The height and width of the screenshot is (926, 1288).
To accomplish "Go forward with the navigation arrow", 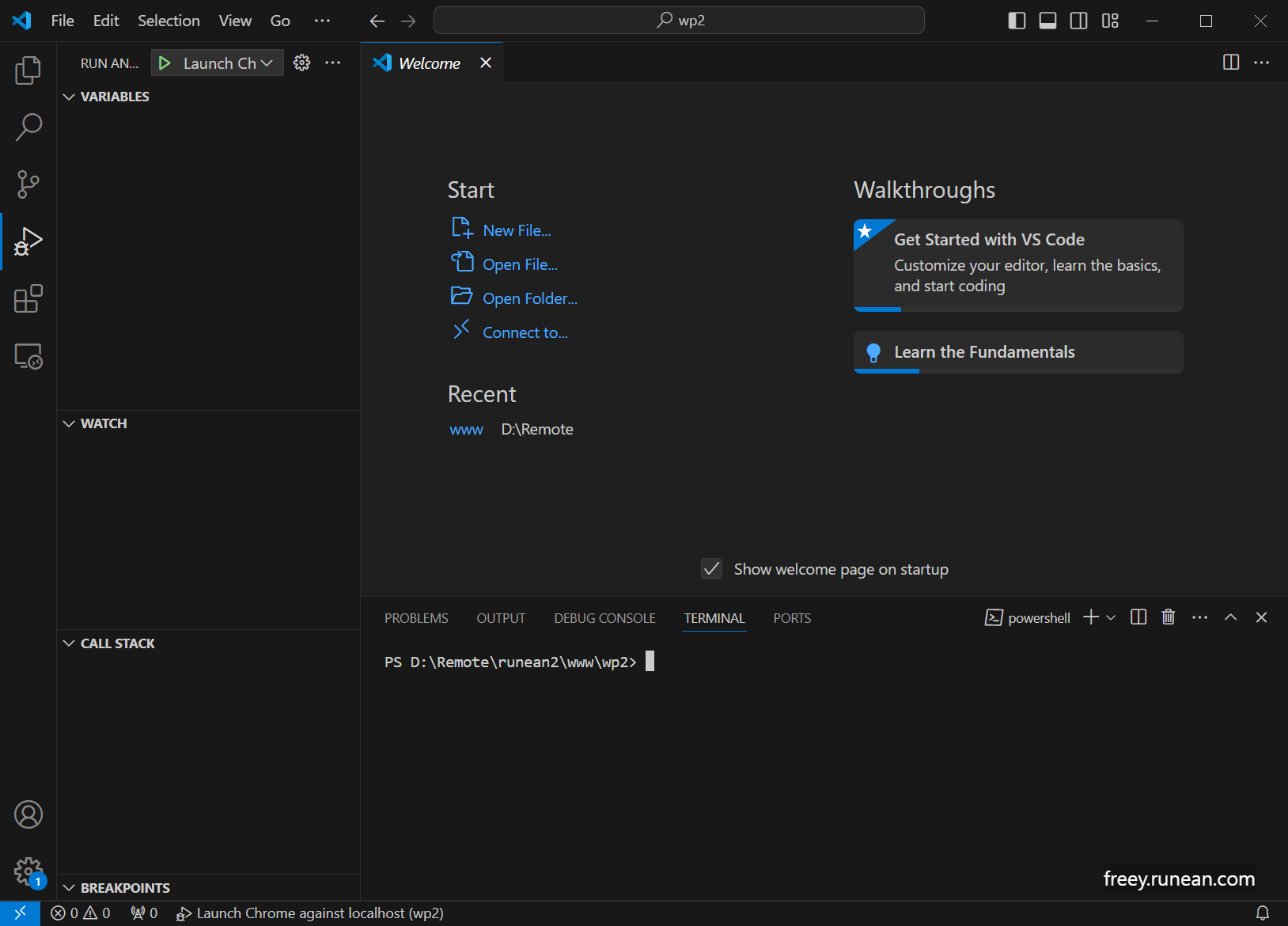I will pyautogui.click(x=408, y=21).
